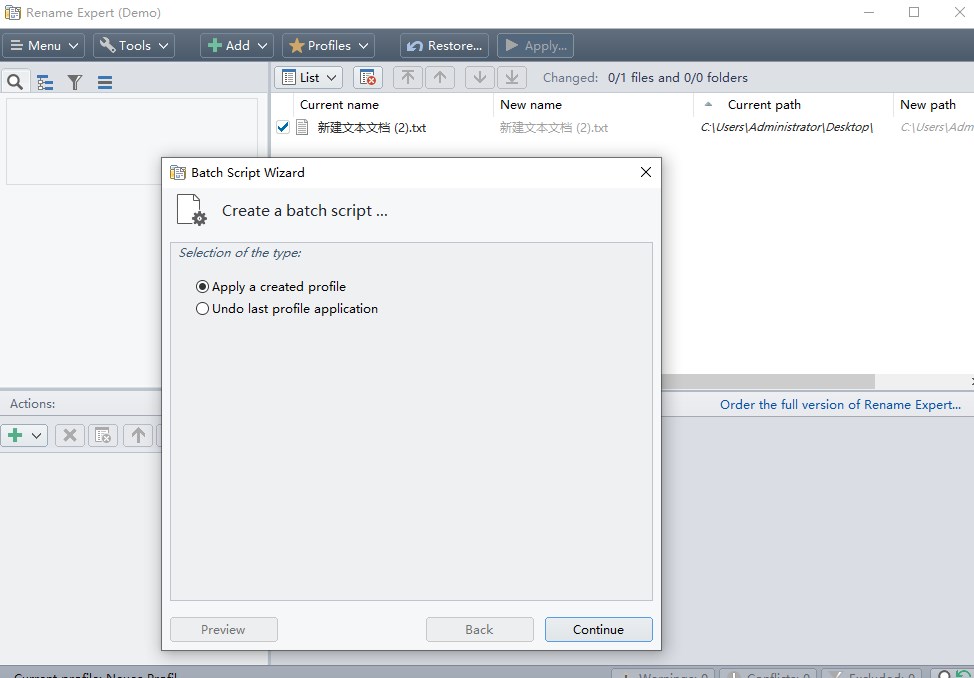Screen dimensions: 974x678
Task: Click the grey X delete action icon
Action: coord(70,436)
